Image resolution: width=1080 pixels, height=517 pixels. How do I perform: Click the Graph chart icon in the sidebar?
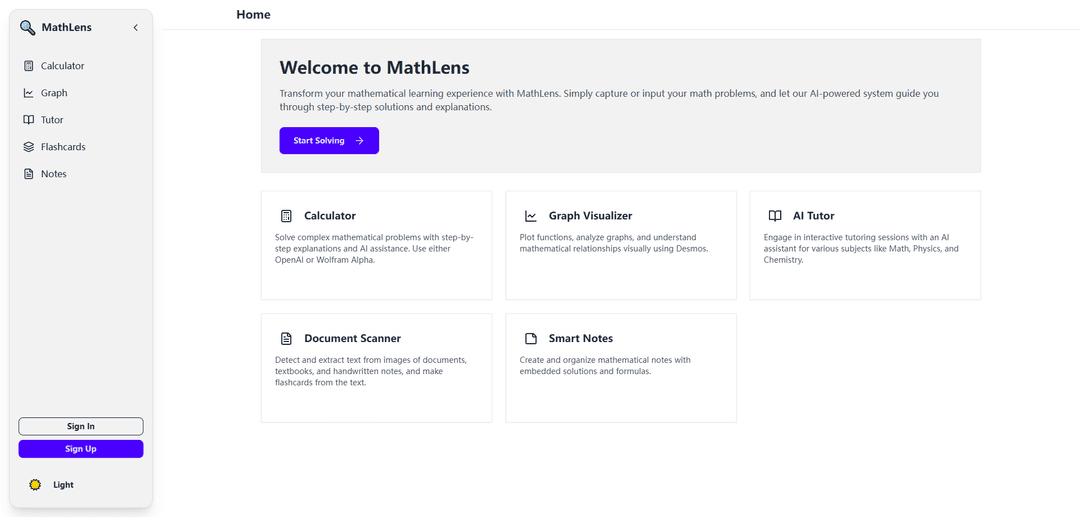tap(28, 93)
